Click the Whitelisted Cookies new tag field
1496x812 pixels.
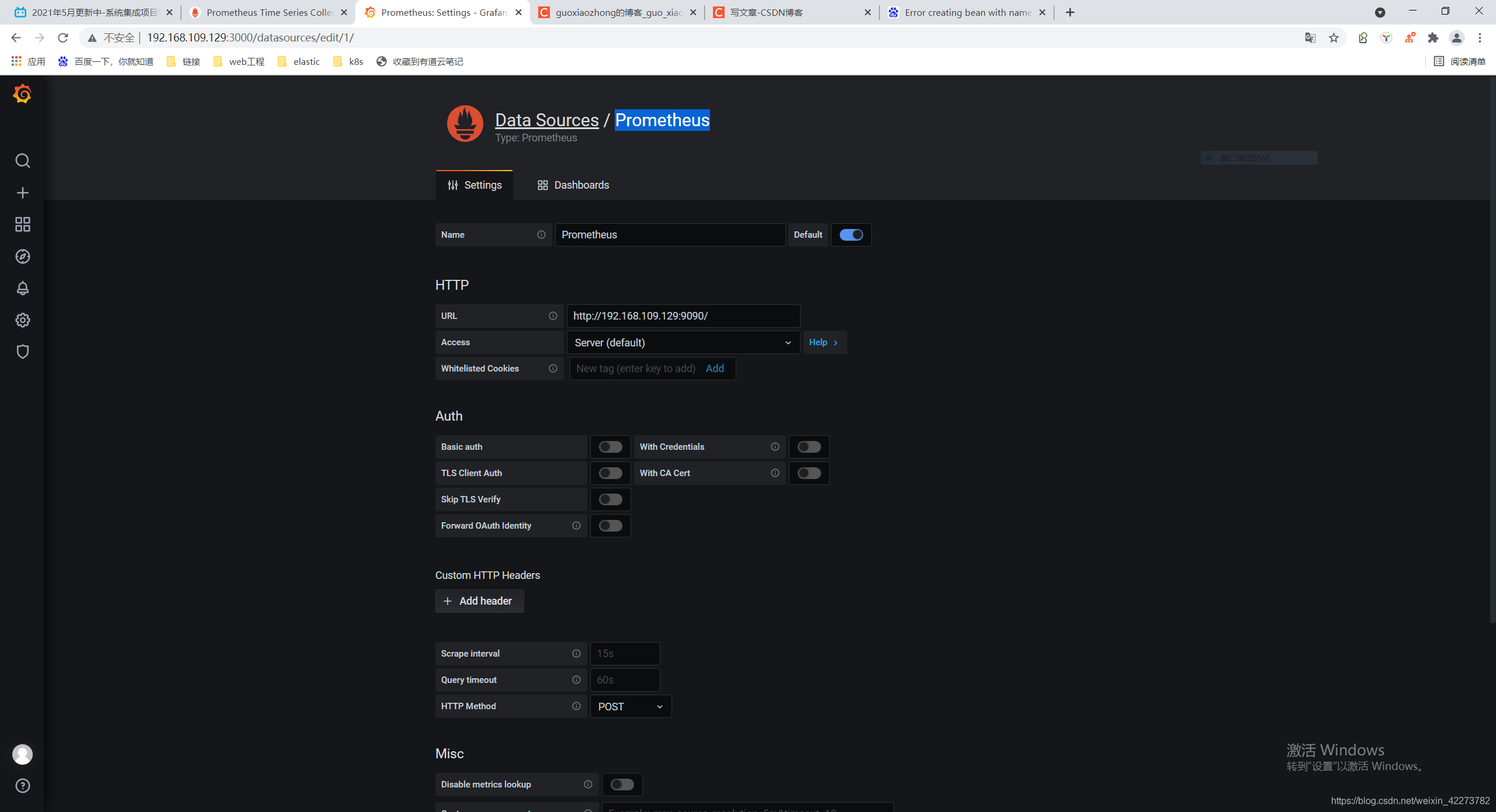coord(636,369)
